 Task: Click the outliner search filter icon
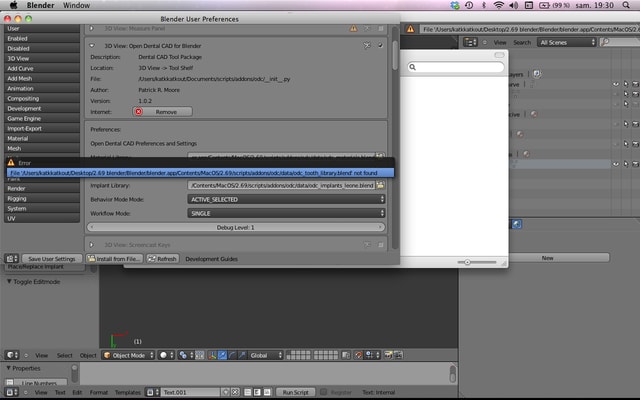(606, 42)
